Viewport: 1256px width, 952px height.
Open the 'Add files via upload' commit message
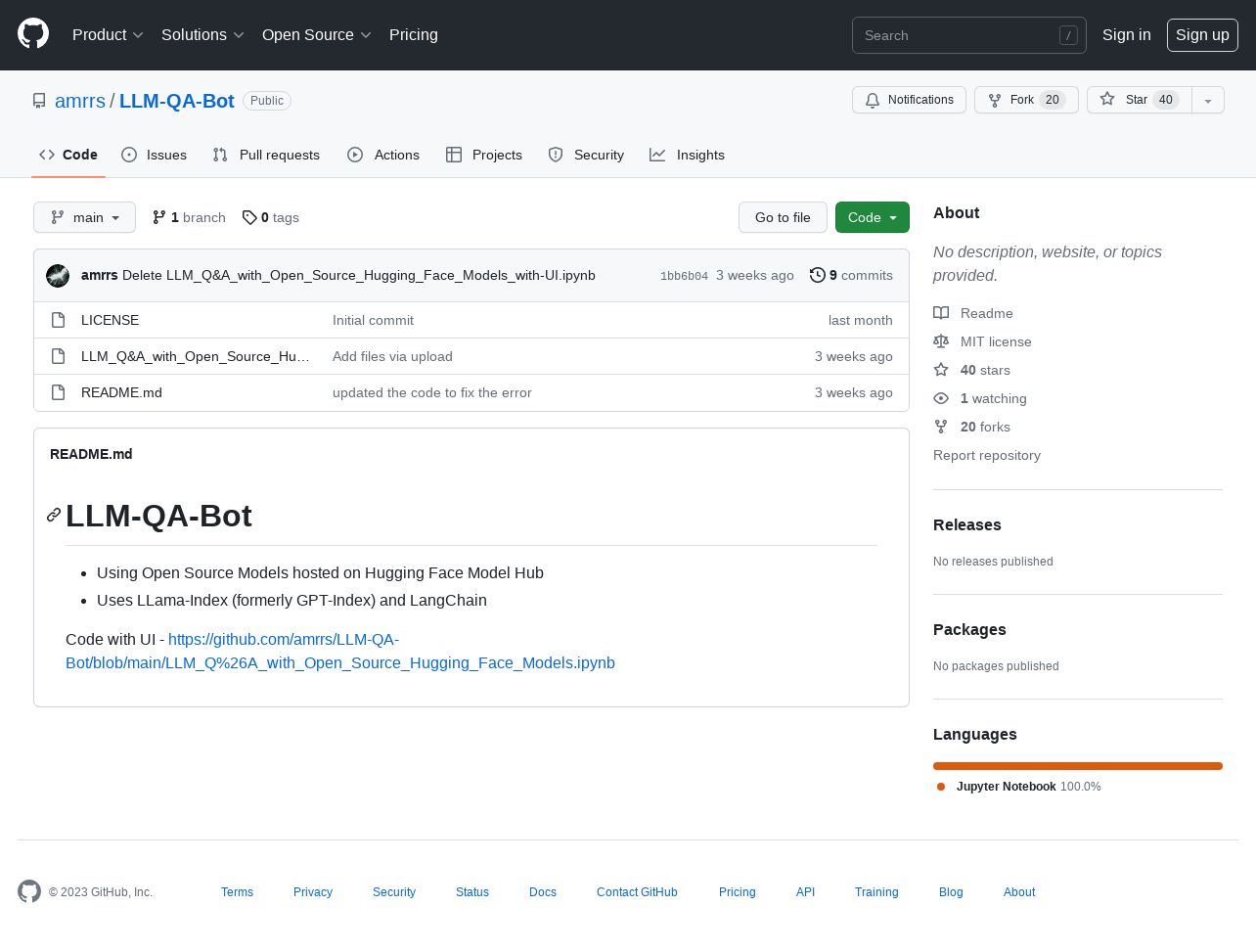(x=392, y=356)
